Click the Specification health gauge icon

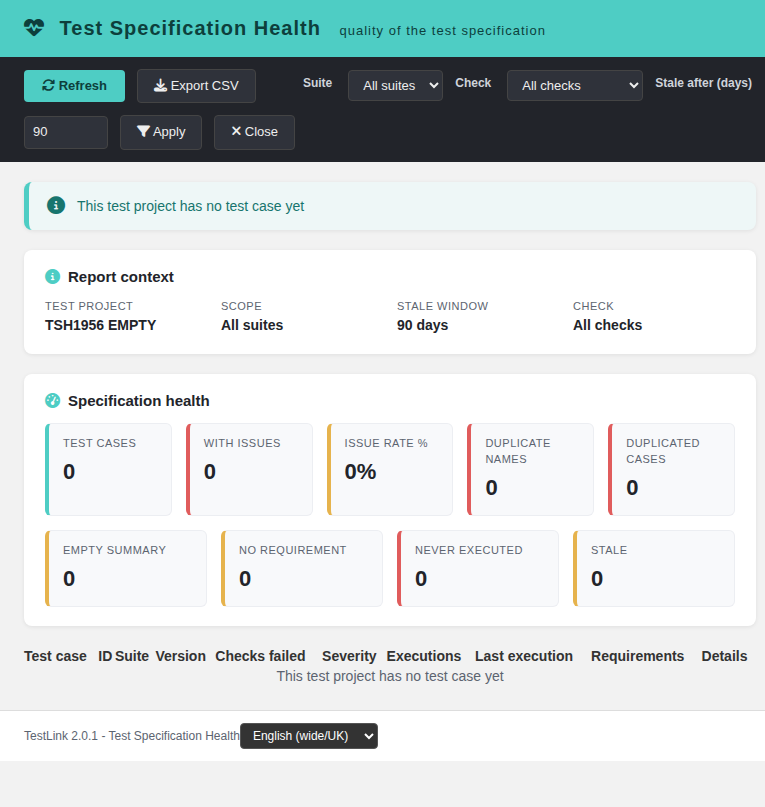click(x=53, y=400)
